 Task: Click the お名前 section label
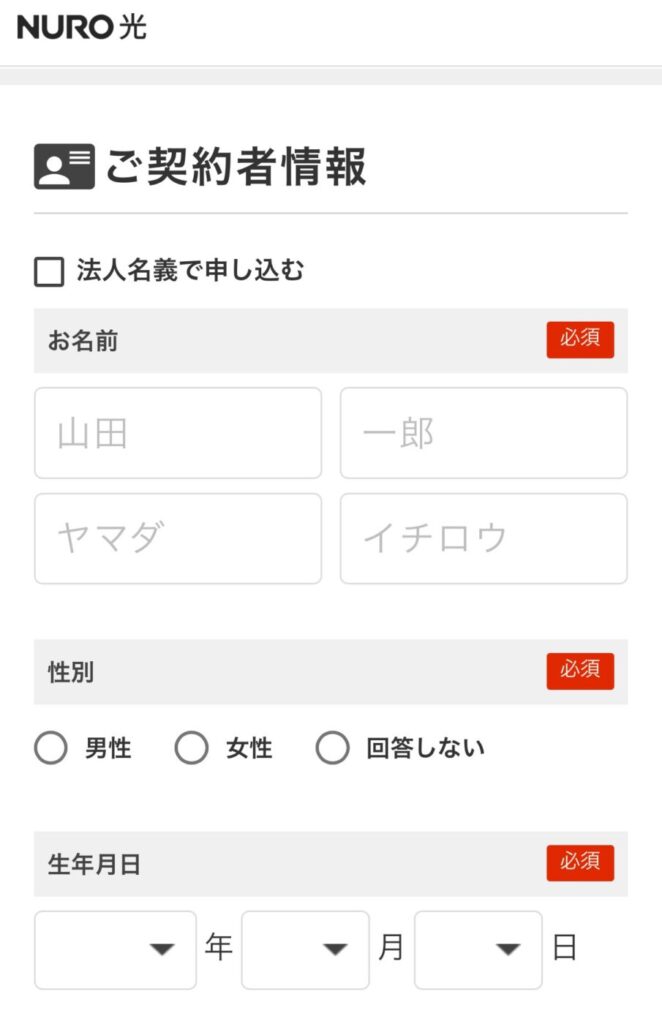83,341
